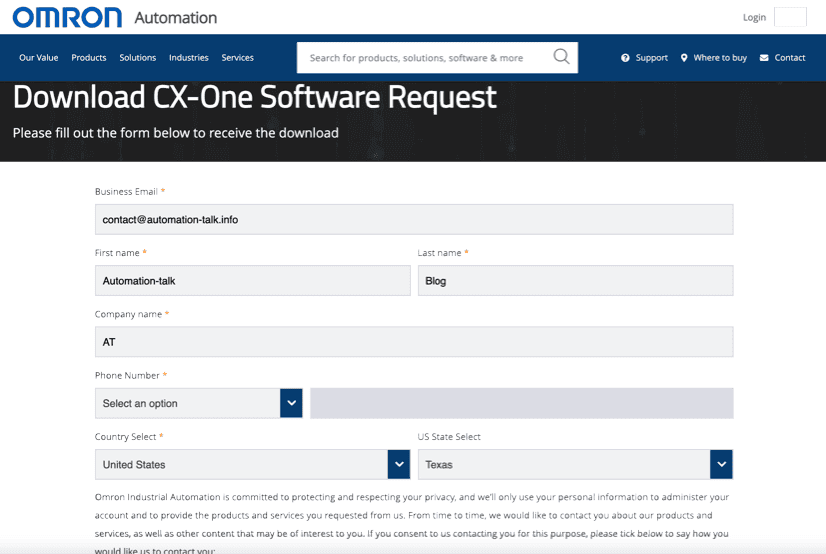Click the US State Select label
The image size is (826, 554).
tap(449, 437)
